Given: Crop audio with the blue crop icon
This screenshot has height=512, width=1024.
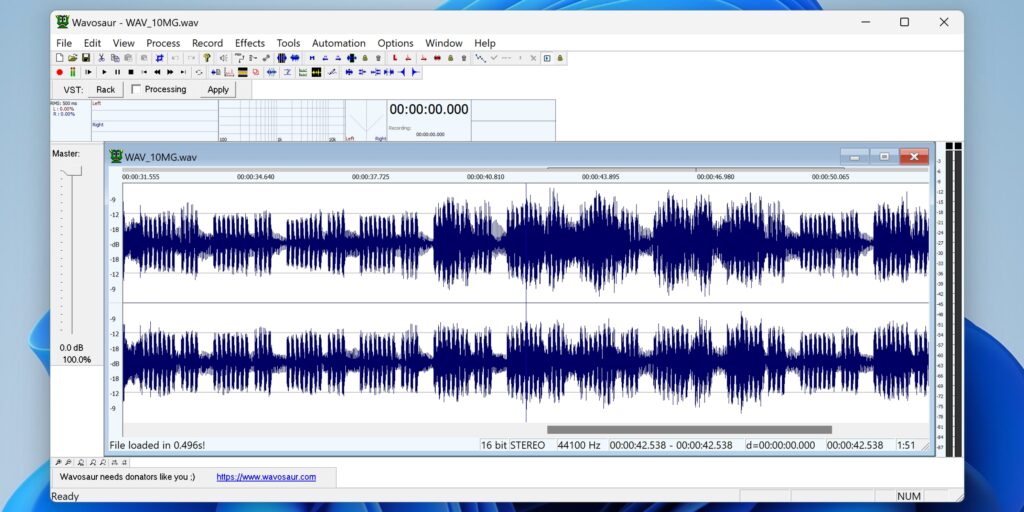Looking at the screenshot, I should (x=159, y=58).
